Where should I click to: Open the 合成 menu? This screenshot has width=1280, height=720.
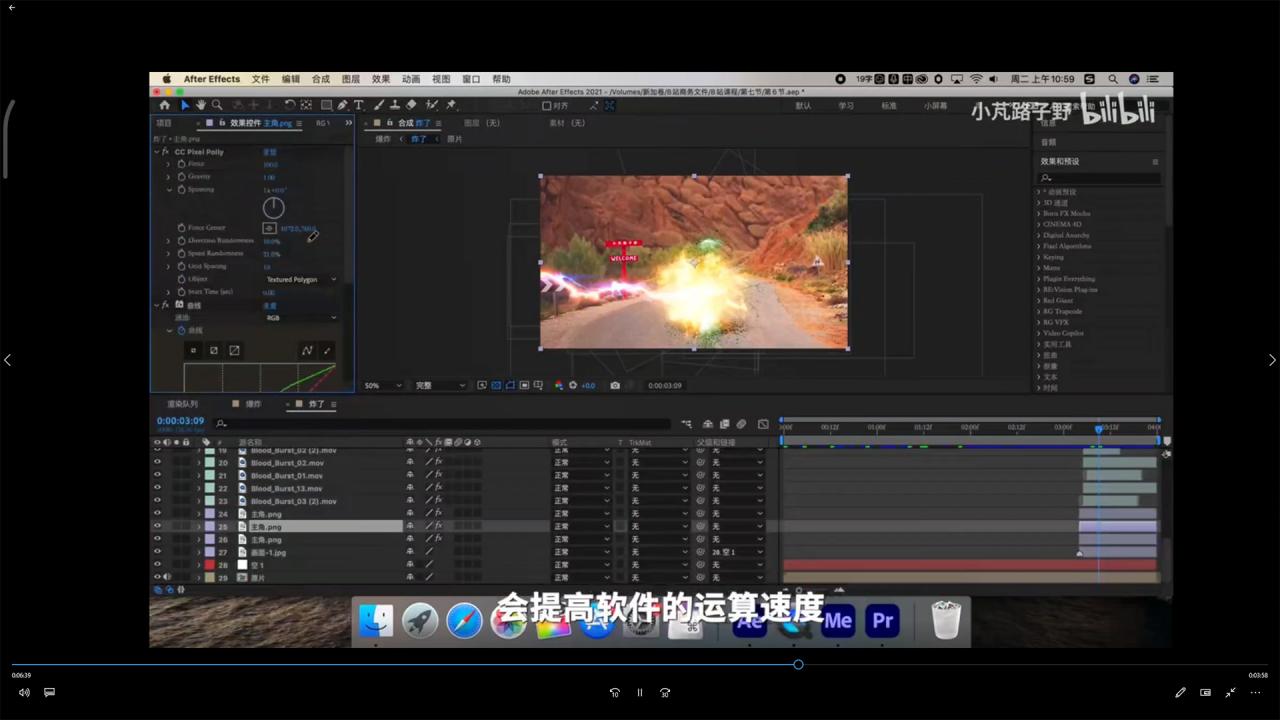coord(320,79)
